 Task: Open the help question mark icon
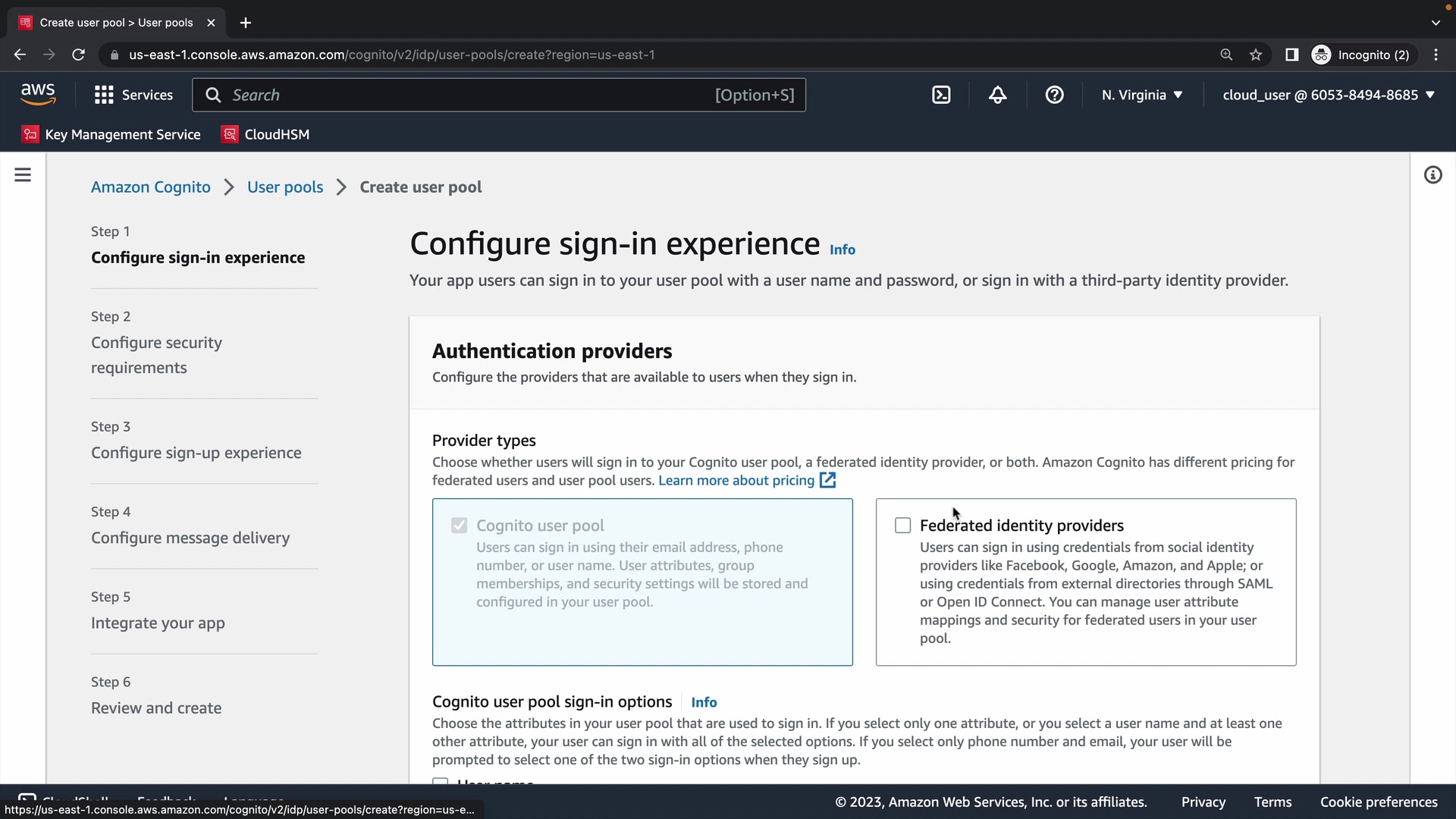pos(1054,95)
